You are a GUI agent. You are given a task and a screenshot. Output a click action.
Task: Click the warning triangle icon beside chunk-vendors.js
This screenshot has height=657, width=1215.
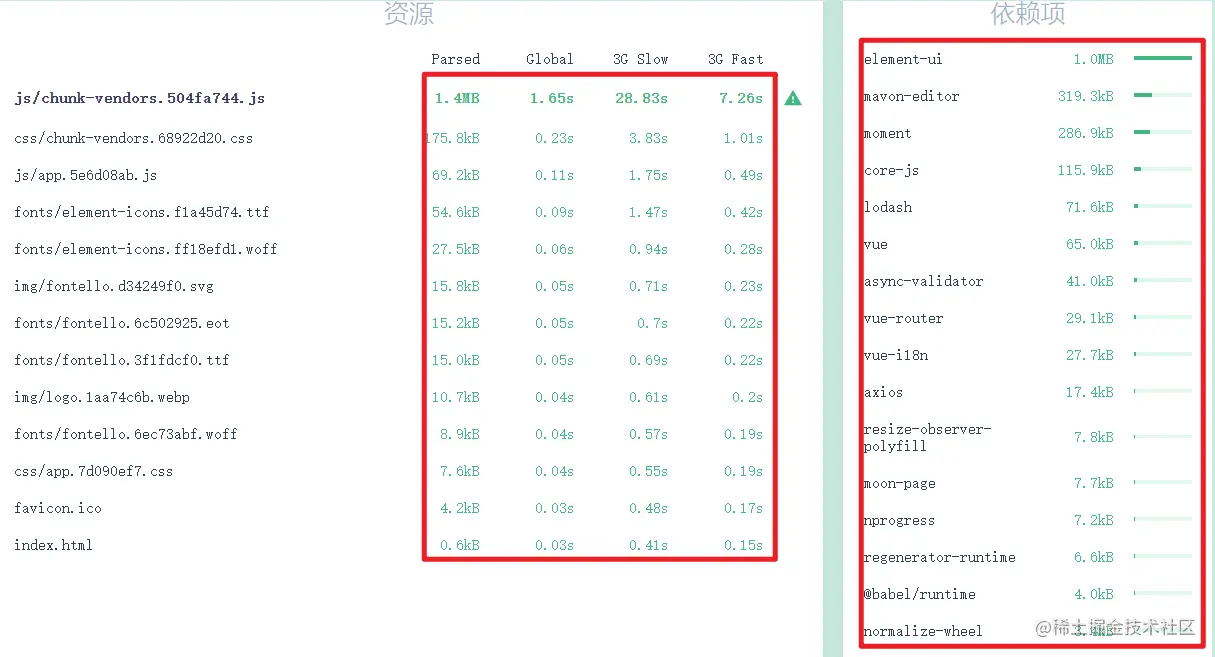793,98
